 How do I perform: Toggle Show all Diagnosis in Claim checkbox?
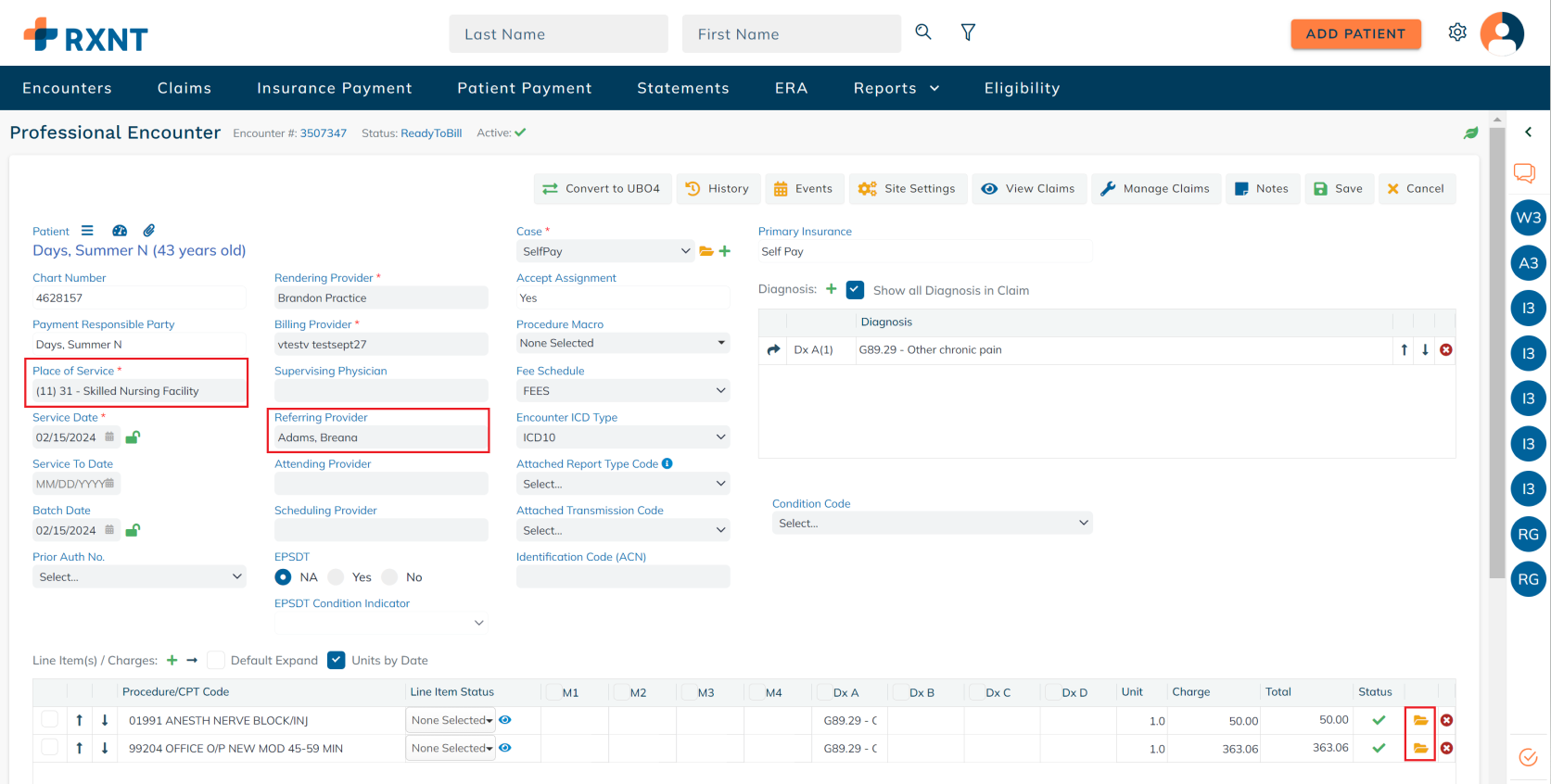point(856,290)
